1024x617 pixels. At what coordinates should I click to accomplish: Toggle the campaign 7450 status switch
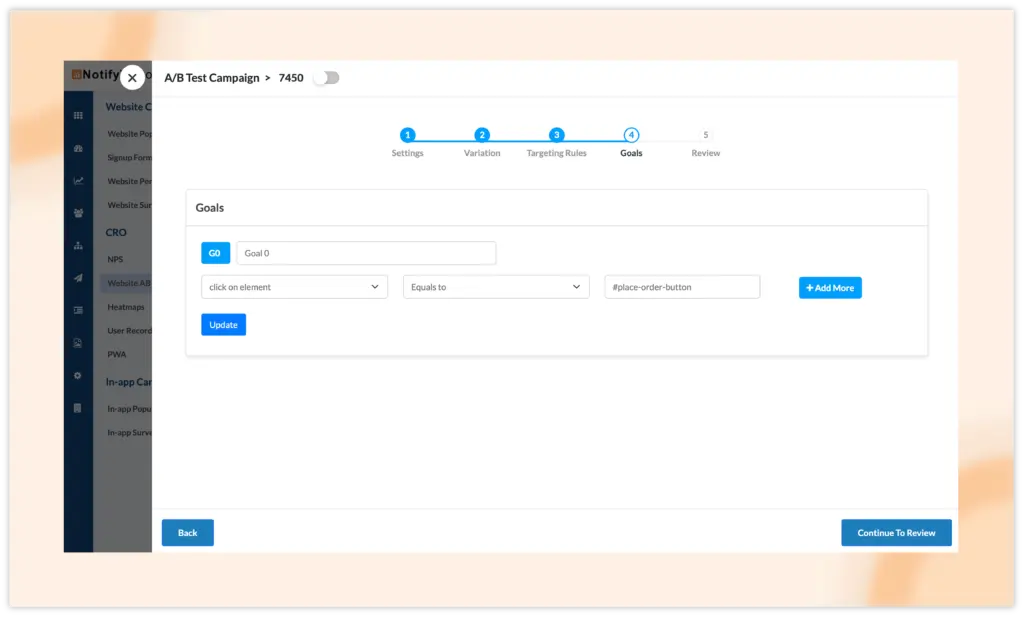pos(326,78)
